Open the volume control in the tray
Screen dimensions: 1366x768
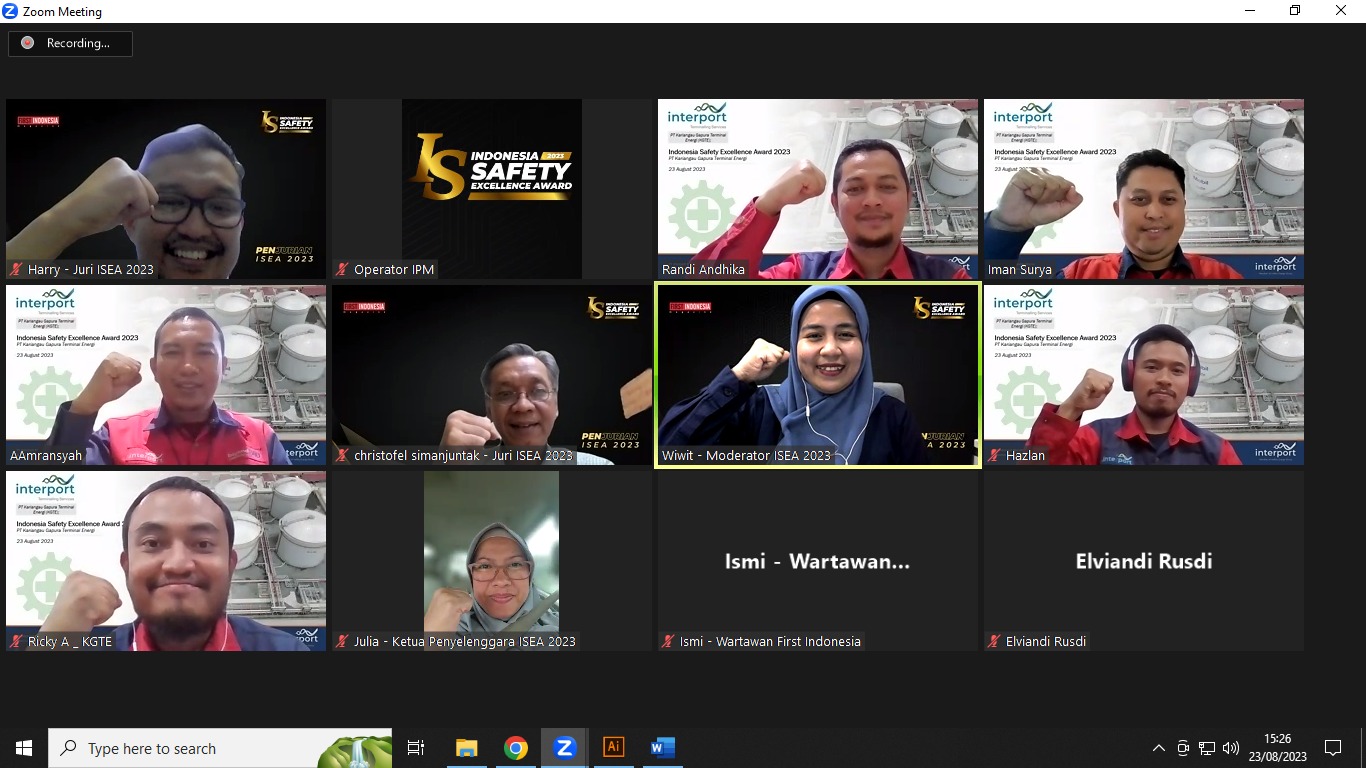1231,748
